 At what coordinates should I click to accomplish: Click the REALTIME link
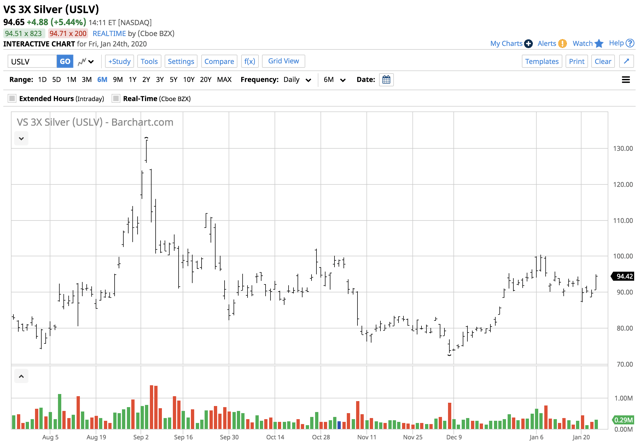coord(109,33)
